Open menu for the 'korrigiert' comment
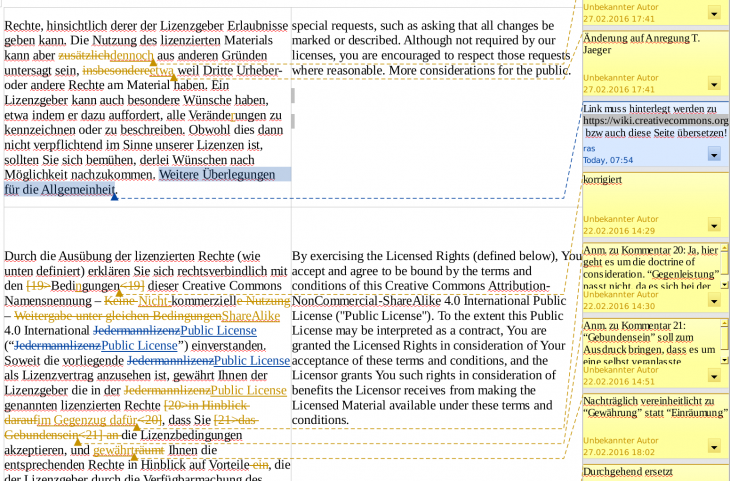730x481 pixels. 714,230
